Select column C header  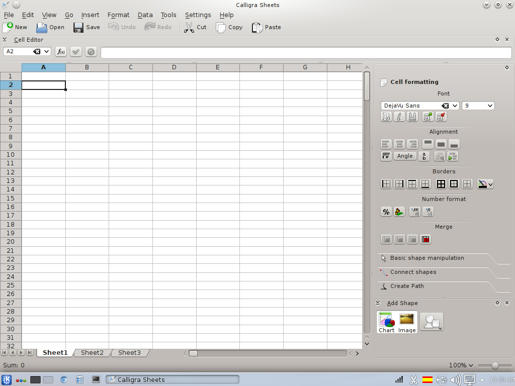click(130, 67)
